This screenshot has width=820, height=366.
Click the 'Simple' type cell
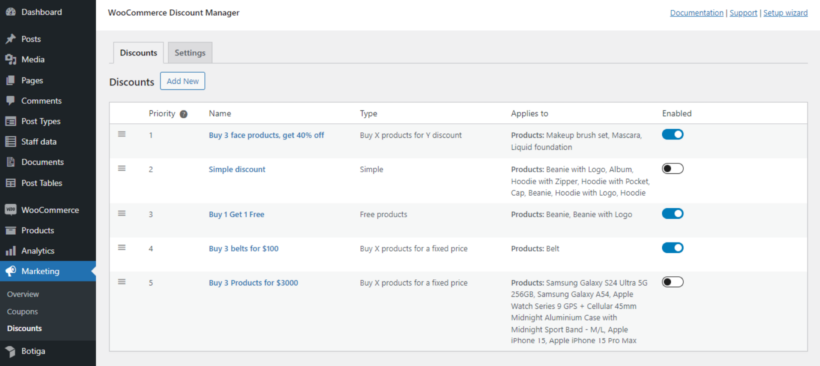(x=371, y=169)
